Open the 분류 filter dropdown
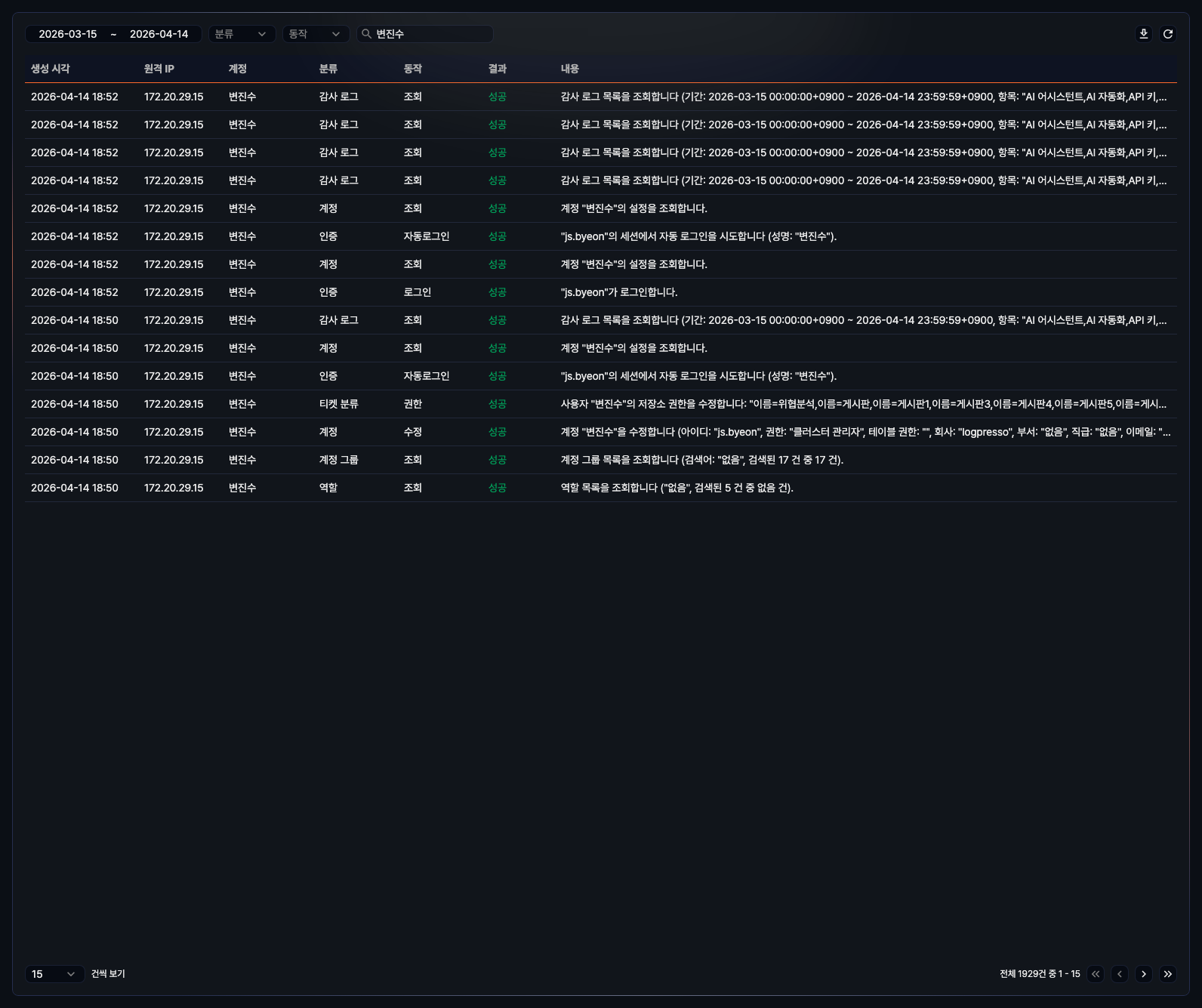Image resolution: width=1202 pixels, height=1008 pixels. tap(242, 34)
